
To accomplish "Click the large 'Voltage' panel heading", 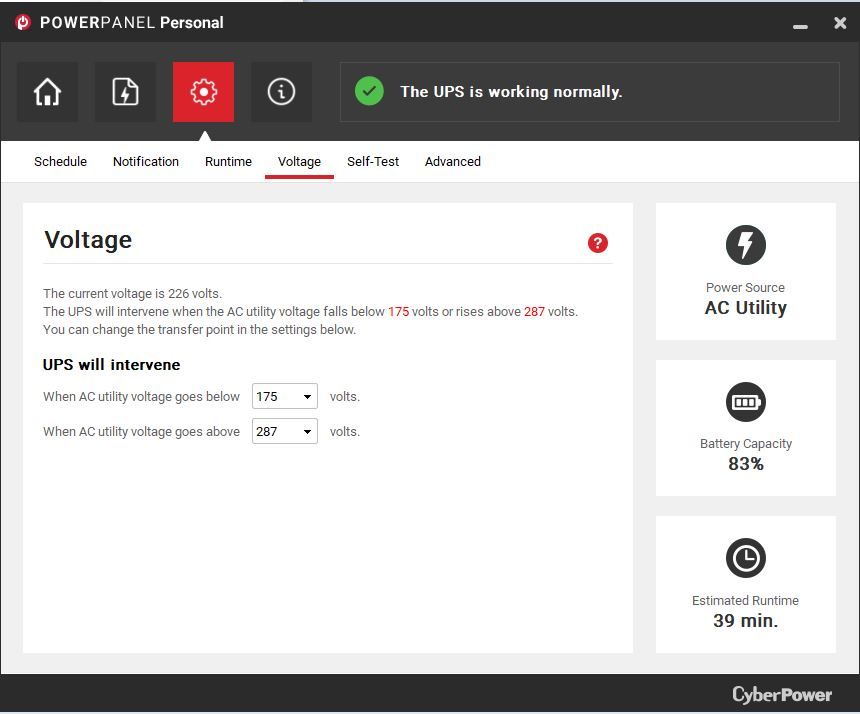I will tap(88, 240).
